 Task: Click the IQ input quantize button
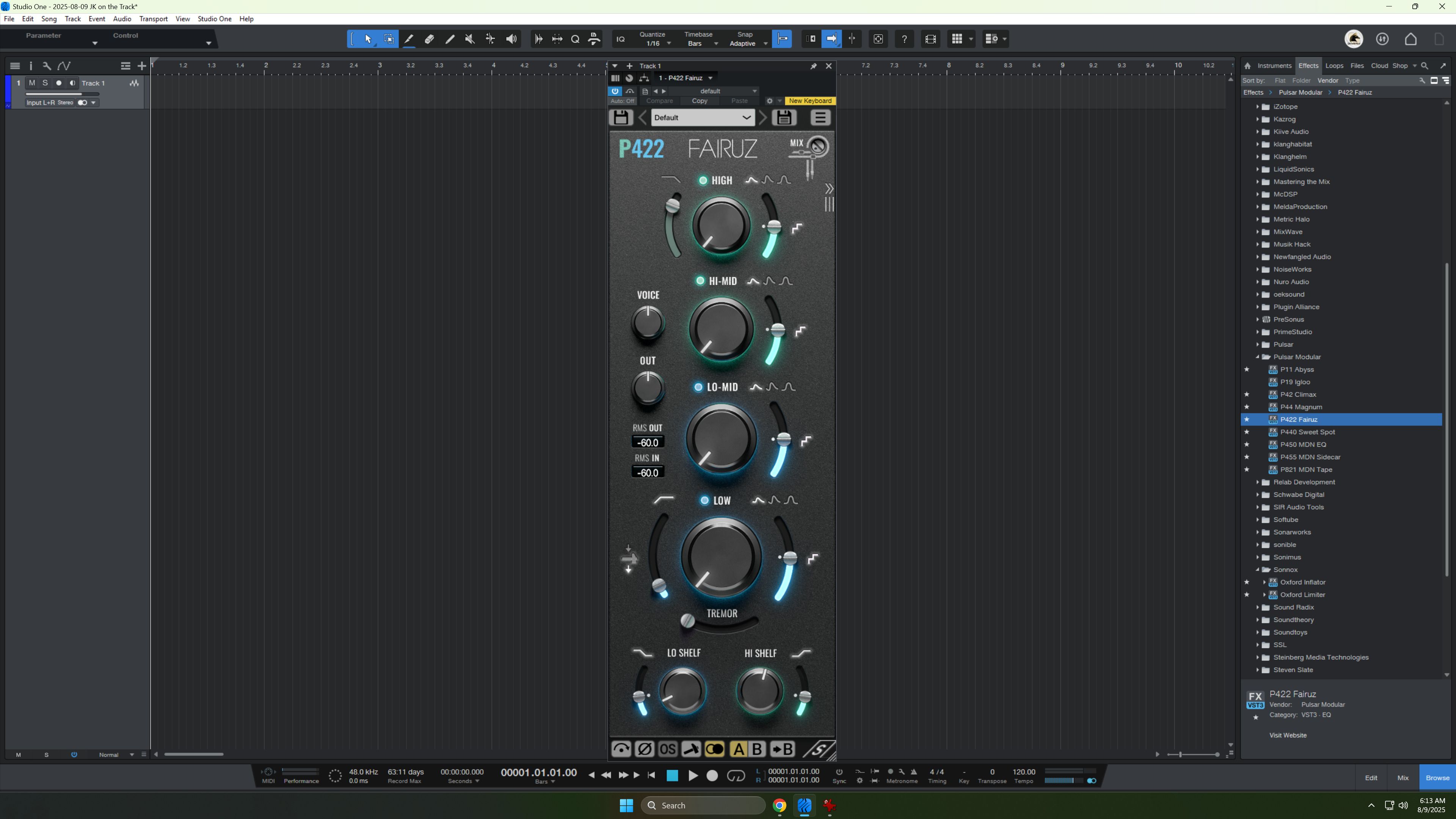coord(621,39)
